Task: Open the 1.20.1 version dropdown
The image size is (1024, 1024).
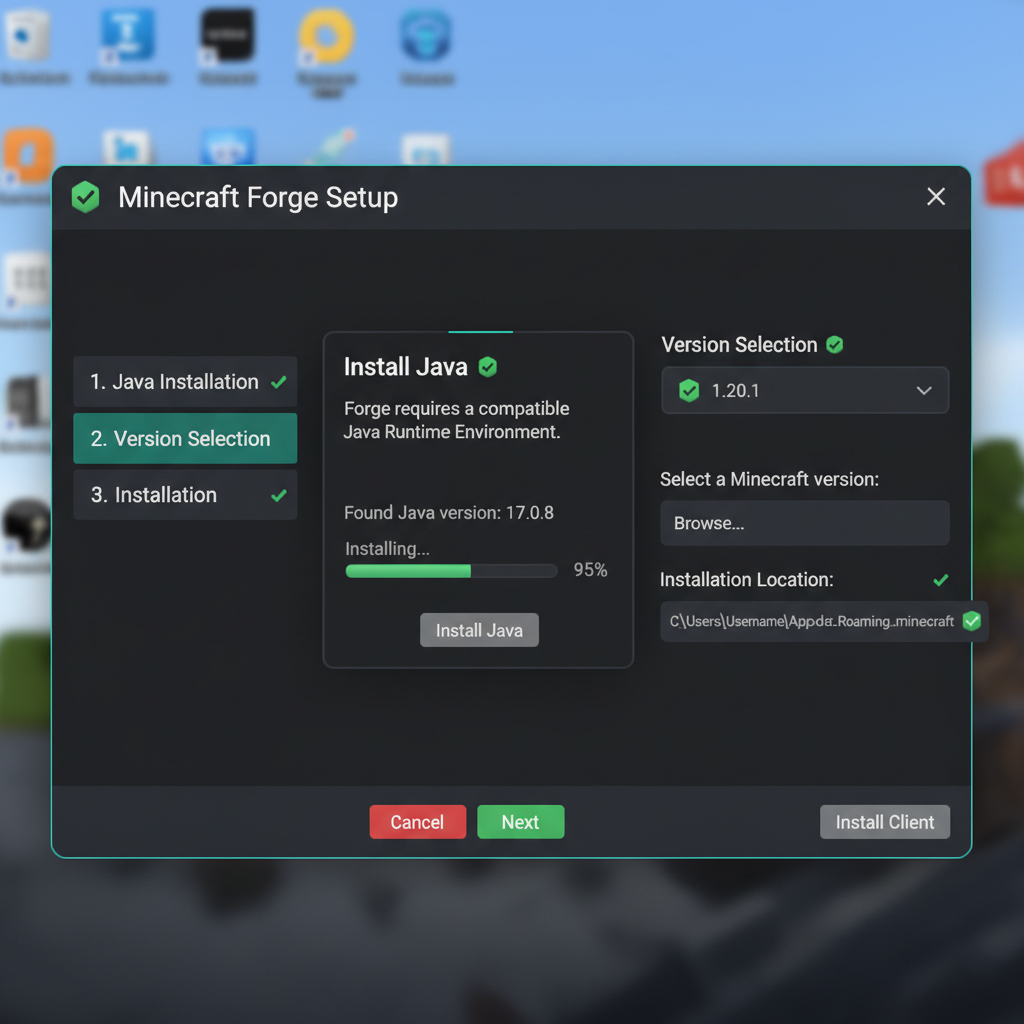Action: pyautogui.click(x=805, y=391)
